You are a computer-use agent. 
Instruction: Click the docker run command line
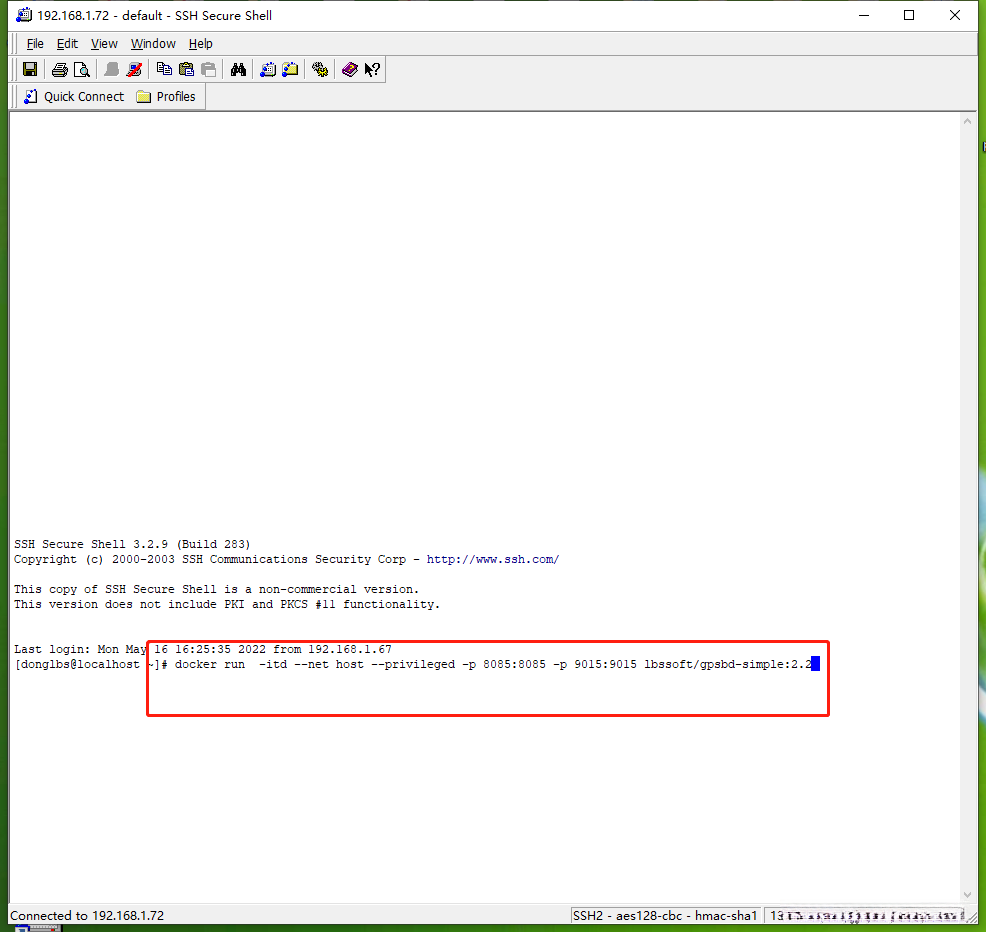(494, 664)
